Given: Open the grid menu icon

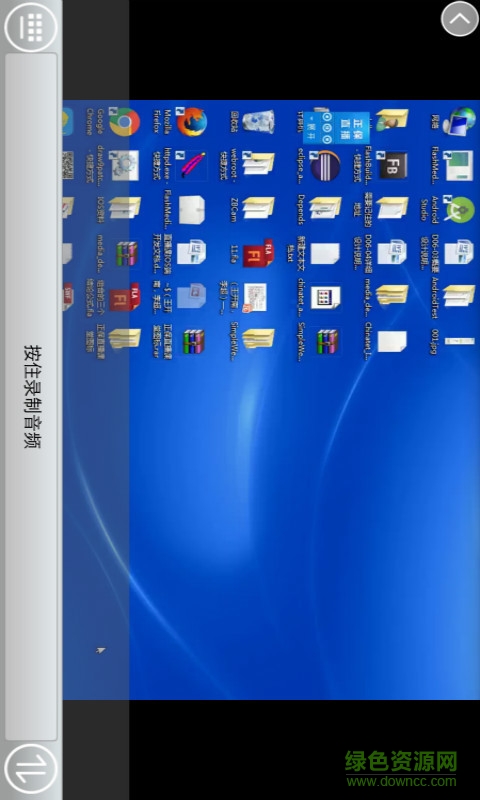Looking at the screenshot, I should pyautogui.click(x=31, y=28).
